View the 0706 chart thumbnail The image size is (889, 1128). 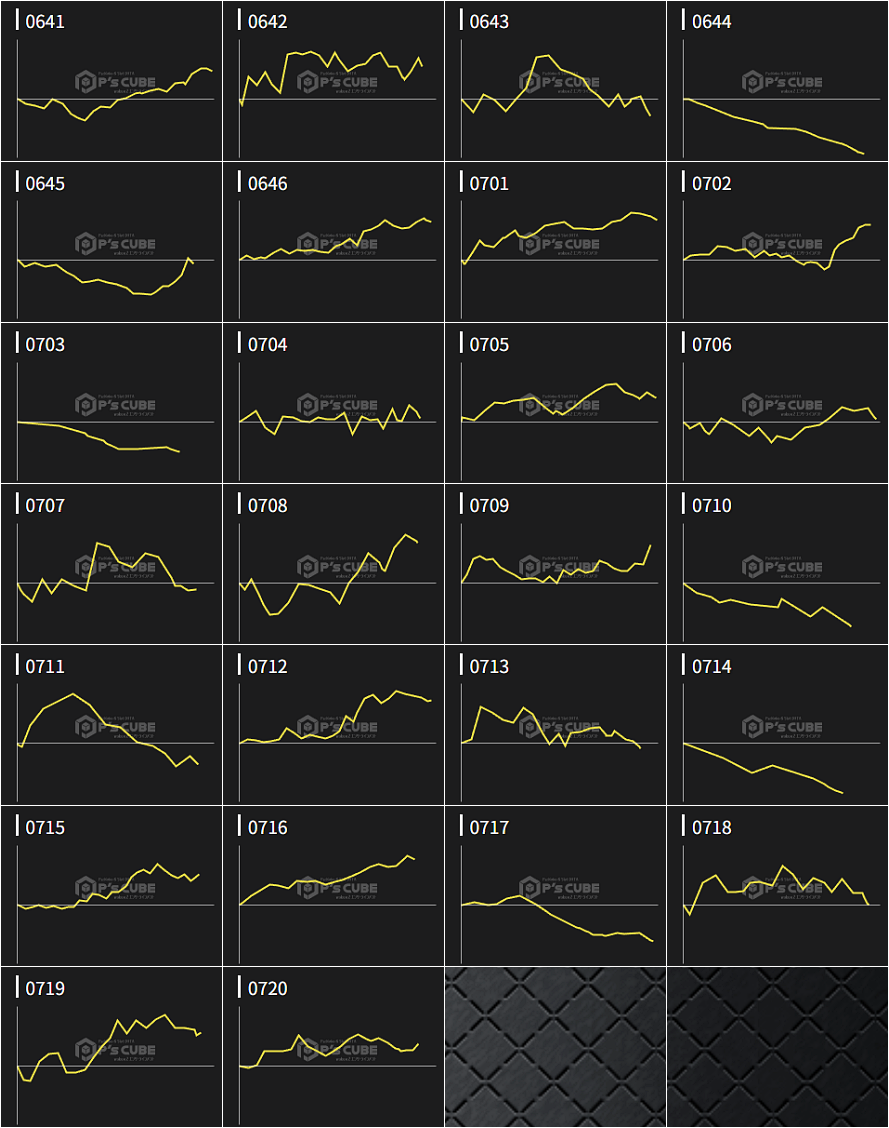[x=777, y=403]
